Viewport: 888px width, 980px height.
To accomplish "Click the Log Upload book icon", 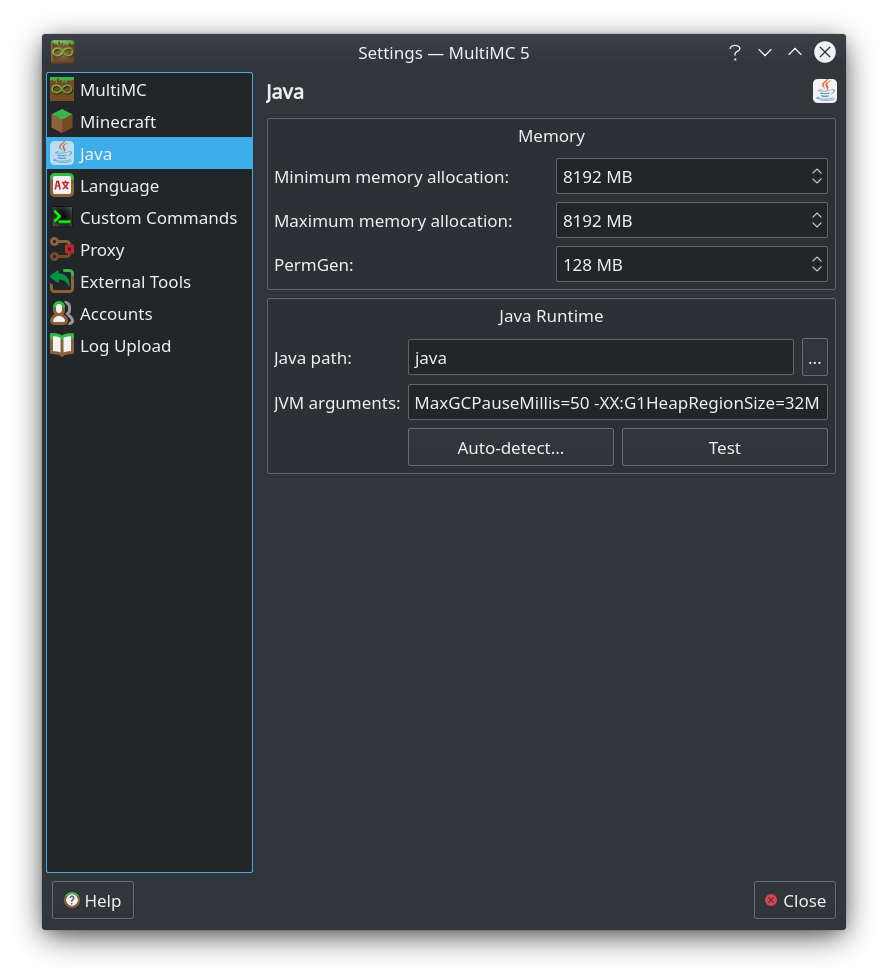I will 62,345.
